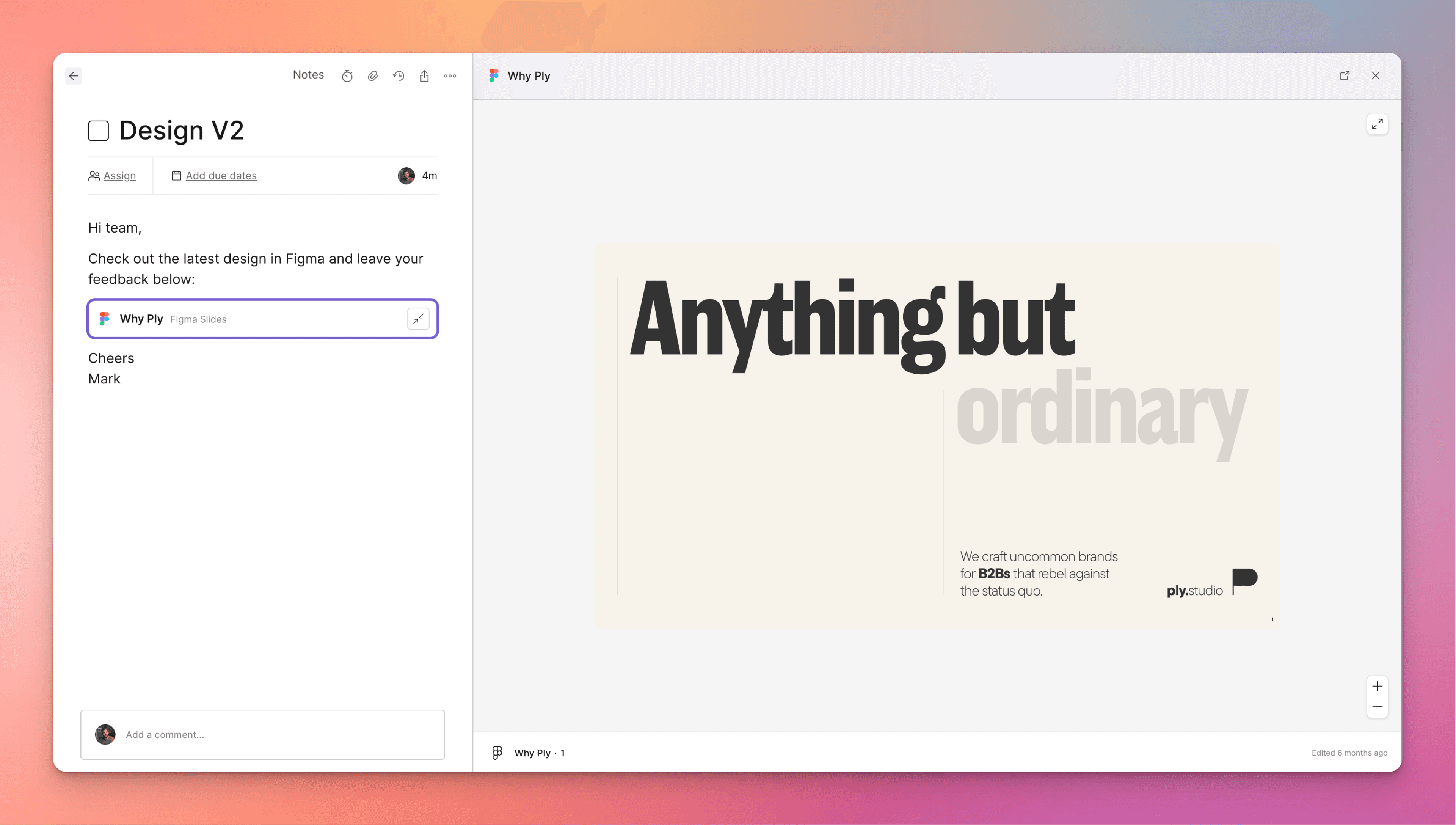Click the 4m timestamp

point(429,176)
